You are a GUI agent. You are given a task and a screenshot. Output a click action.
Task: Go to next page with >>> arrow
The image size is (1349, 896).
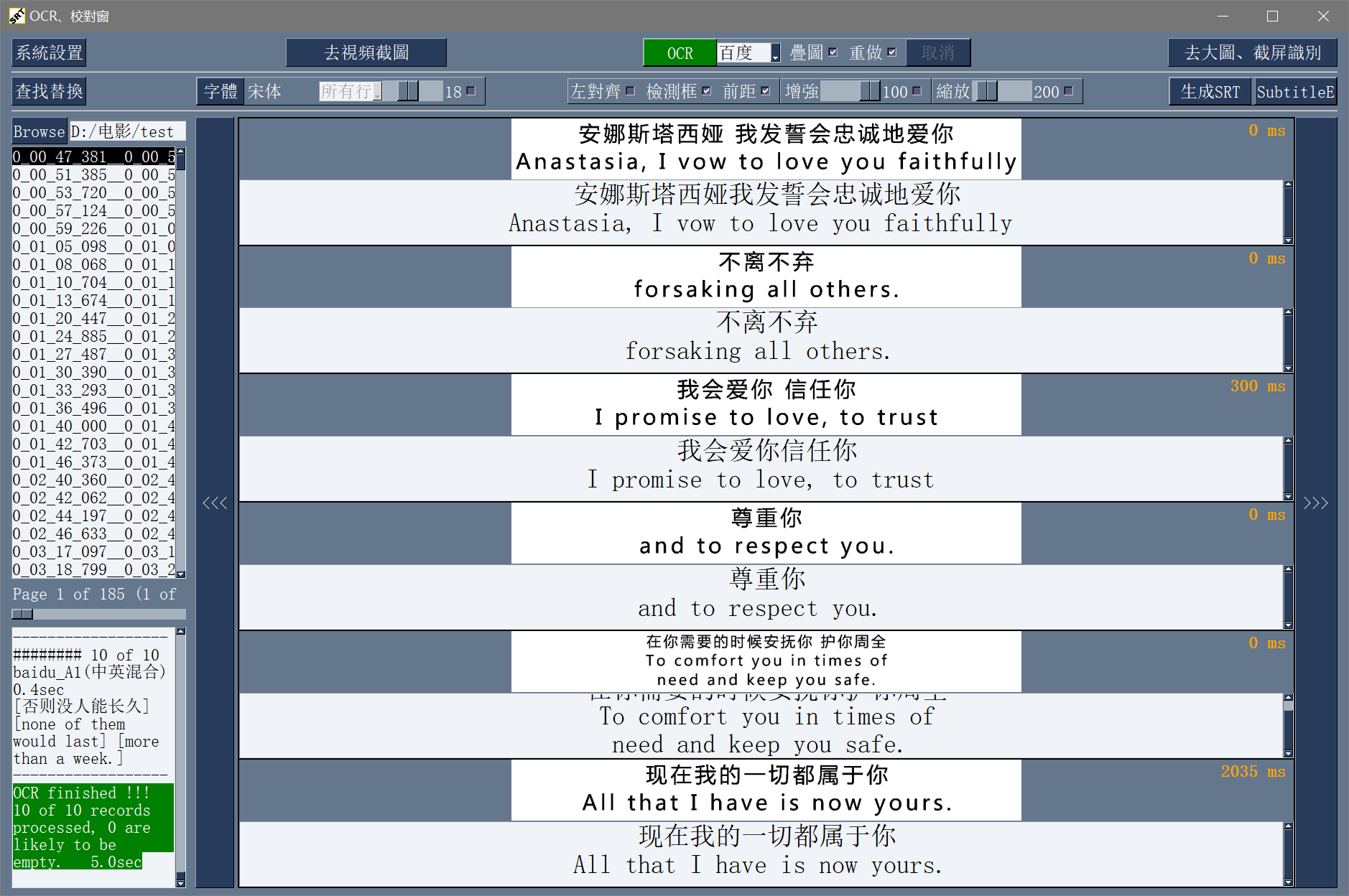(x=1316, y=503)
